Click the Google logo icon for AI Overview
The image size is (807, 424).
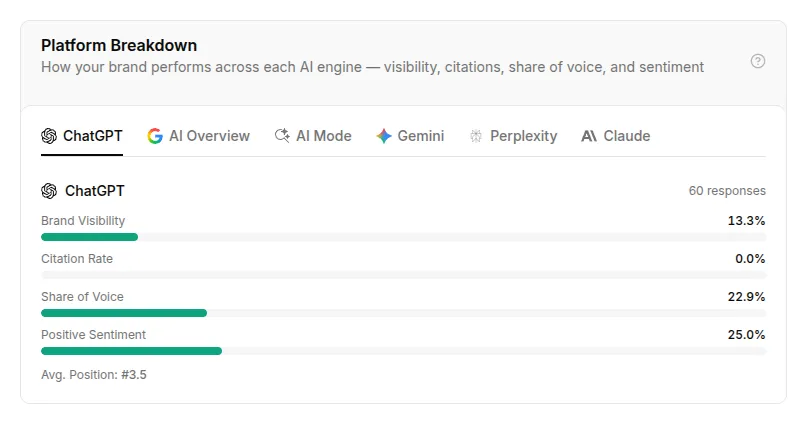(155, 136)
